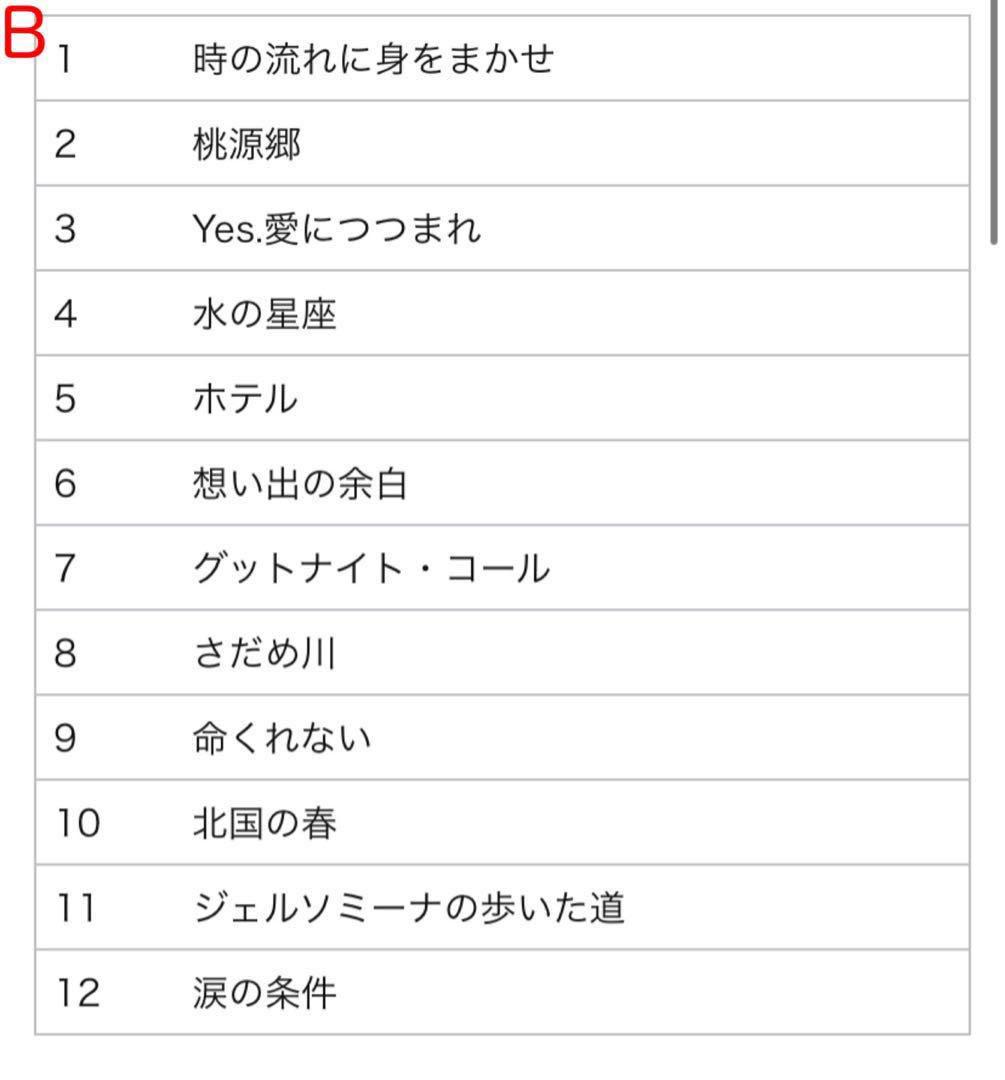Click ジェルソミーナの歩いた道 in the track list
Screen dimensions: 1005x1080
pos(408,910)
